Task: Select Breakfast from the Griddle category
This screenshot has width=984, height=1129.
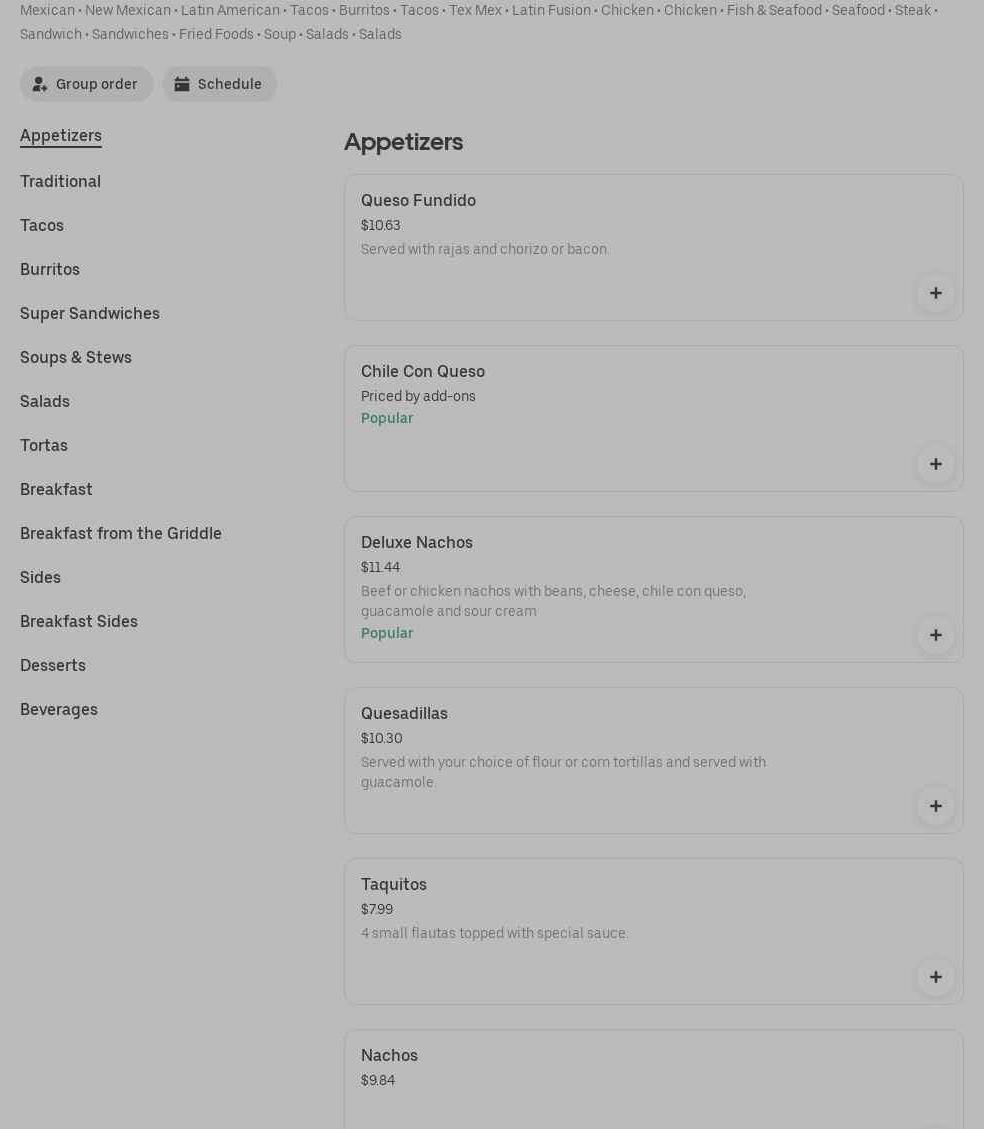Action: (121, 534)
